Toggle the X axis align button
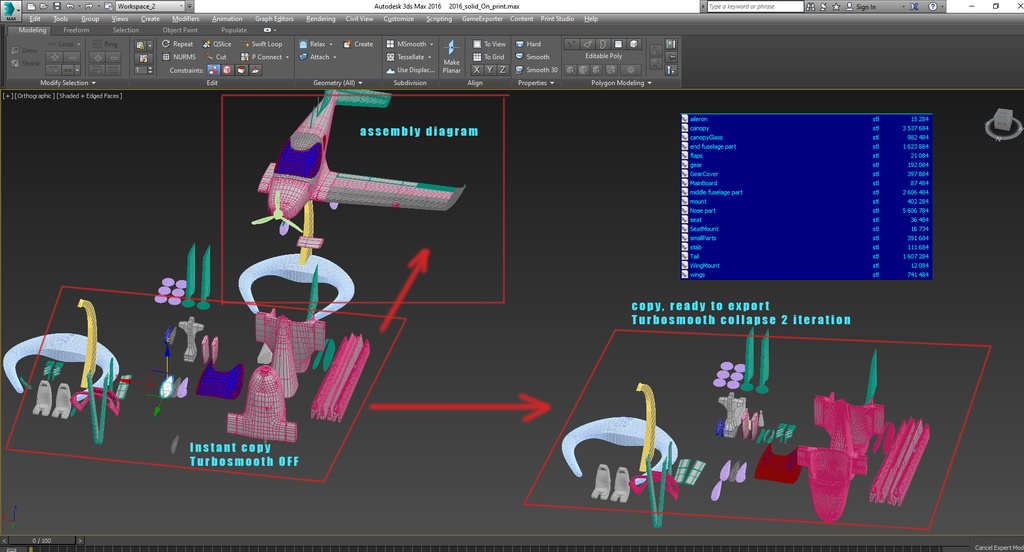1024x552 pixels. 477,70
